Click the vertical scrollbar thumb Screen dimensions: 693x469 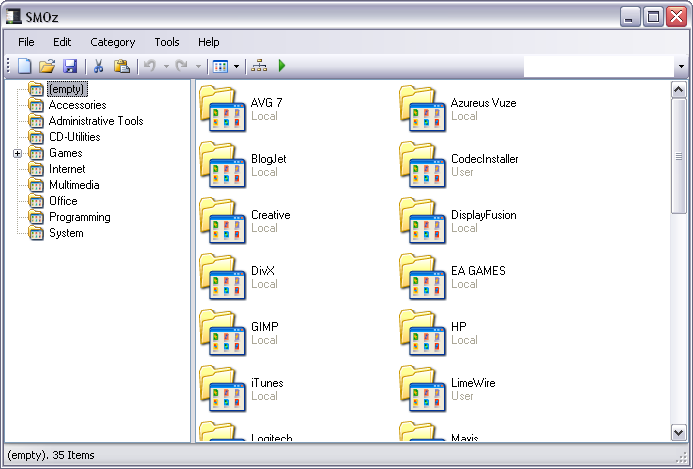678,156
